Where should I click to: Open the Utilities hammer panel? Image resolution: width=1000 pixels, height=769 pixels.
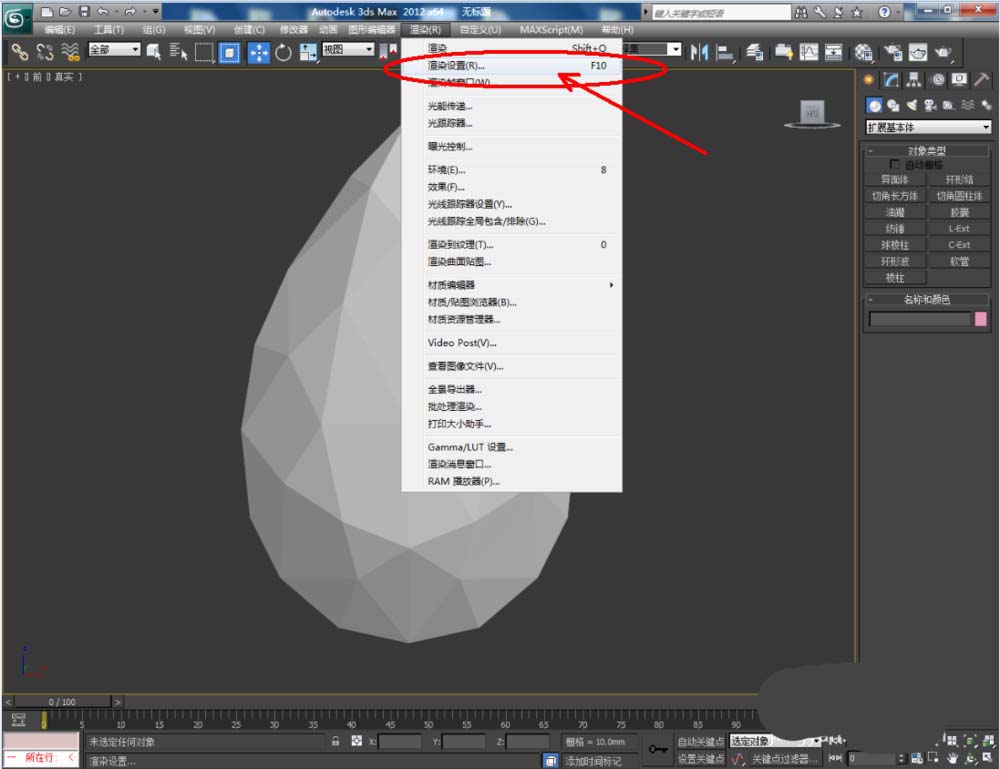(982, 80)
